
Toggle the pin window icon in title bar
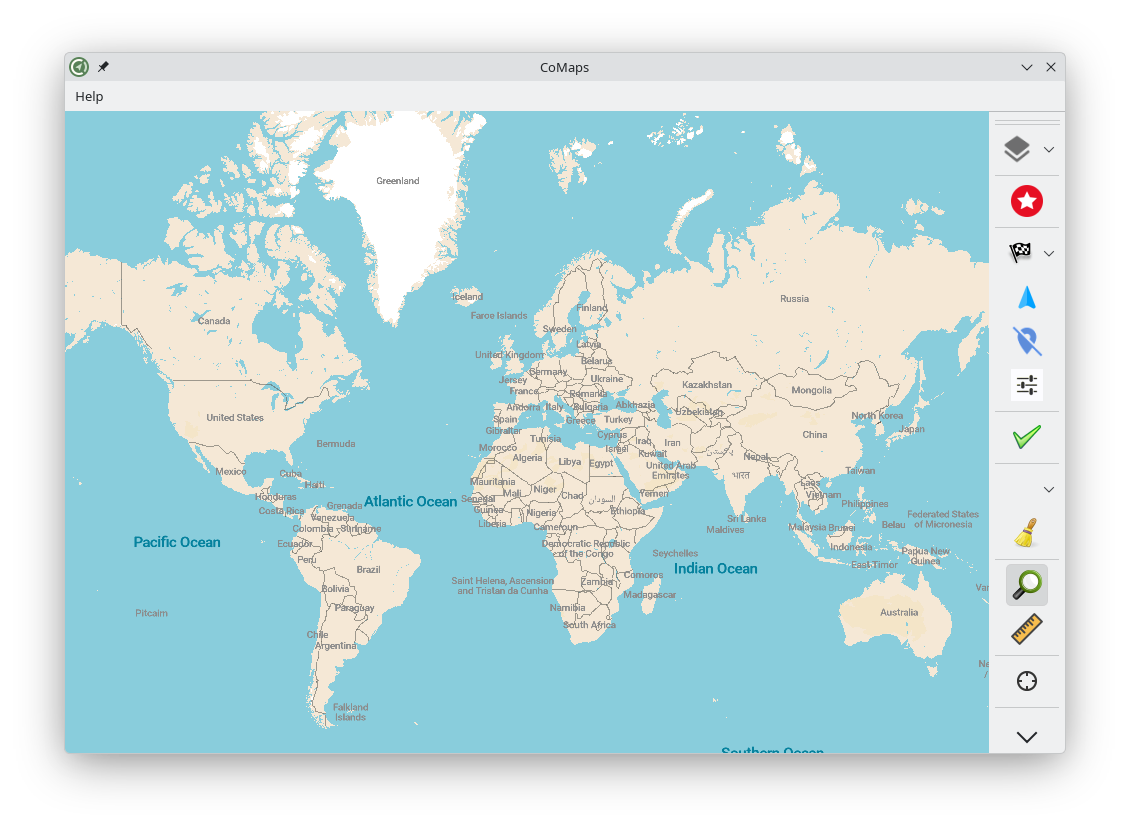(x=103, y=67)
